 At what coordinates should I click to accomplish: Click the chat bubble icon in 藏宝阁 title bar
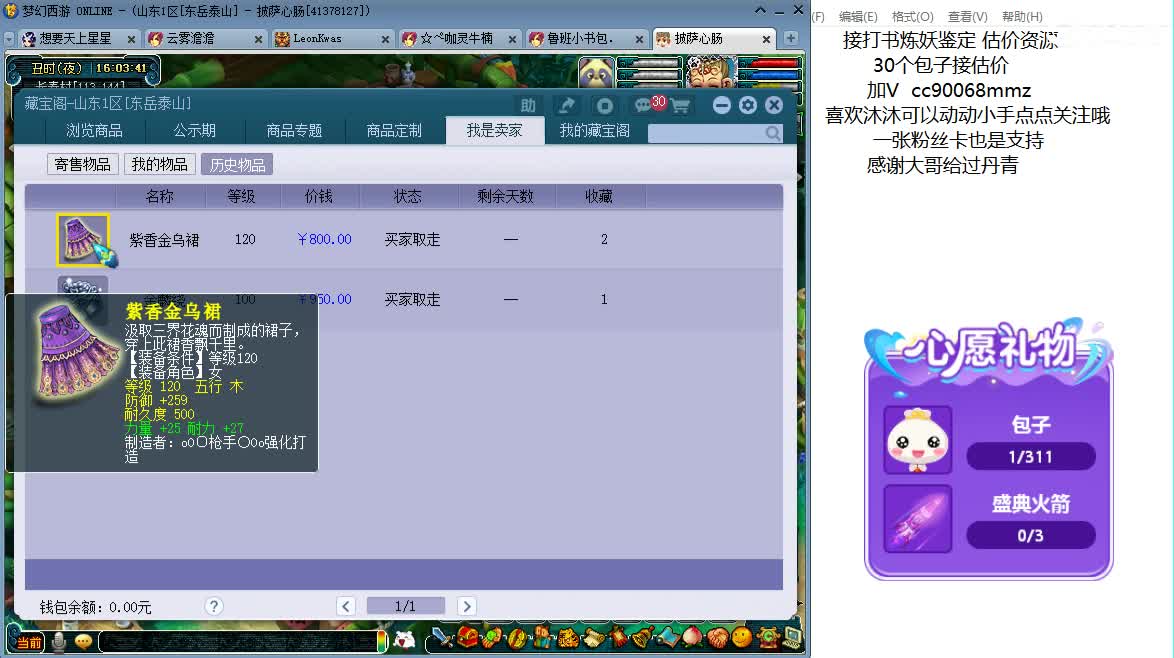642,104
